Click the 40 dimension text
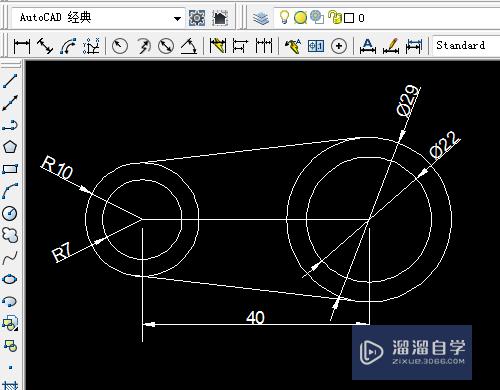This screenshot has width=500, height=390. tap(255, 317)
